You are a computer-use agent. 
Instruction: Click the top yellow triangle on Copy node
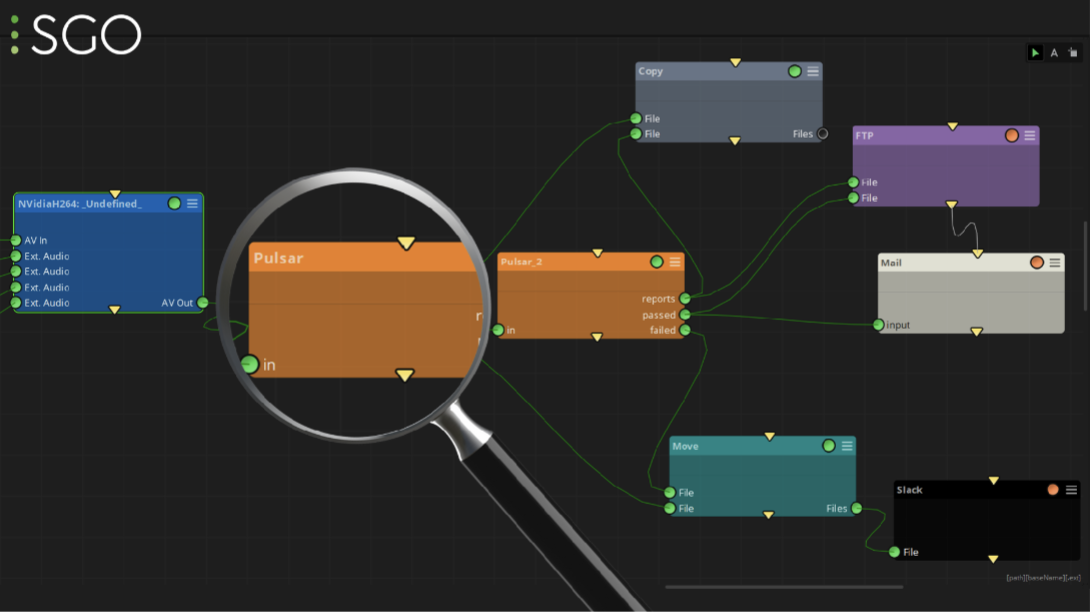[x=735, y=63]
